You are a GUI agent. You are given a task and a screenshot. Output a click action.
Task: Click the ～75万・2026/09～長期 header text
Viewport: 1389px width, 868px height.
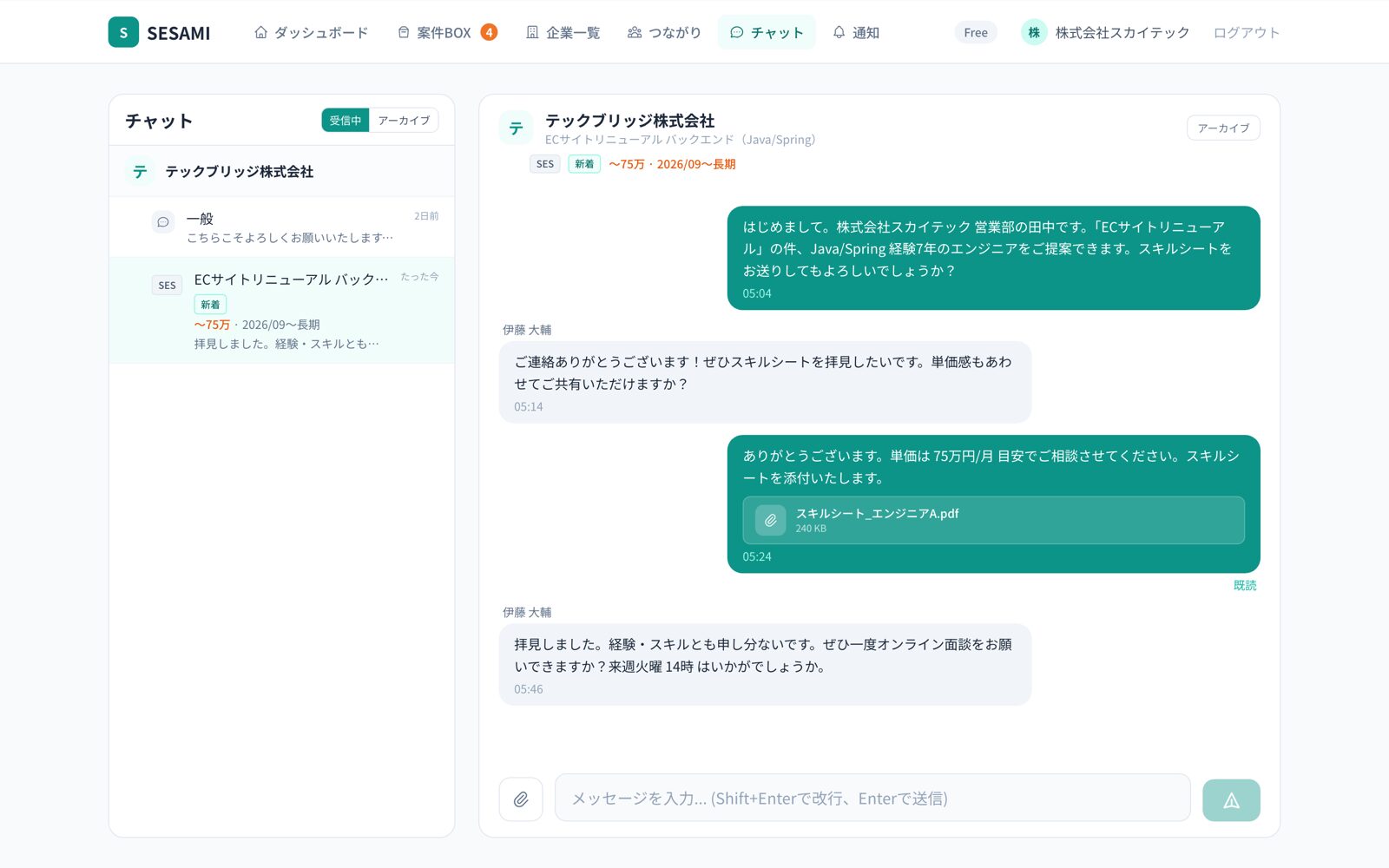point(672,164)
